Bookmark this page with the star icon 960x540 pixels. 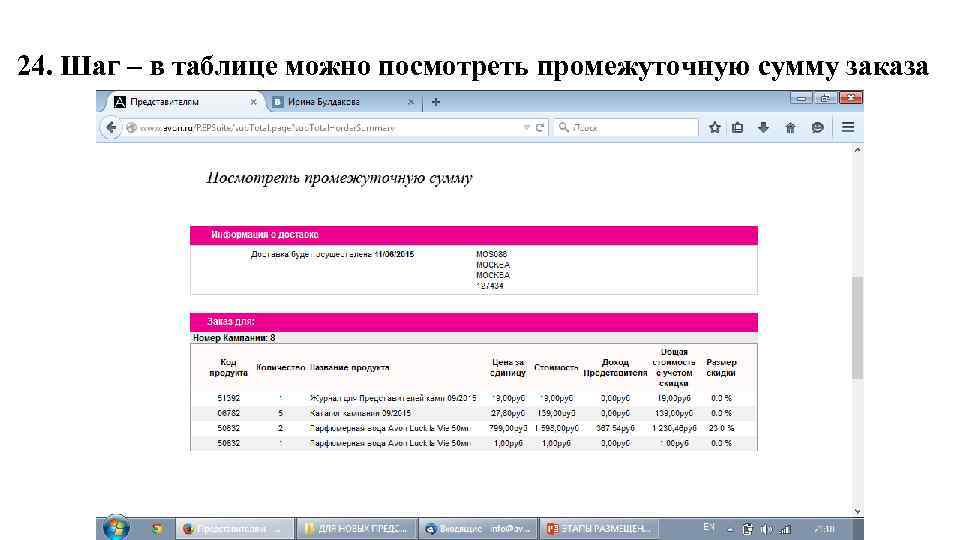coord(714,127)
